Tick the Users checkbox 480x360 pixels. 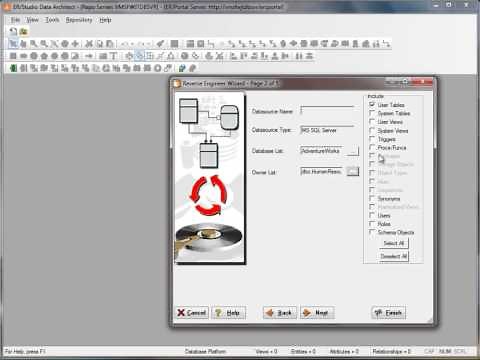(372, 215)
